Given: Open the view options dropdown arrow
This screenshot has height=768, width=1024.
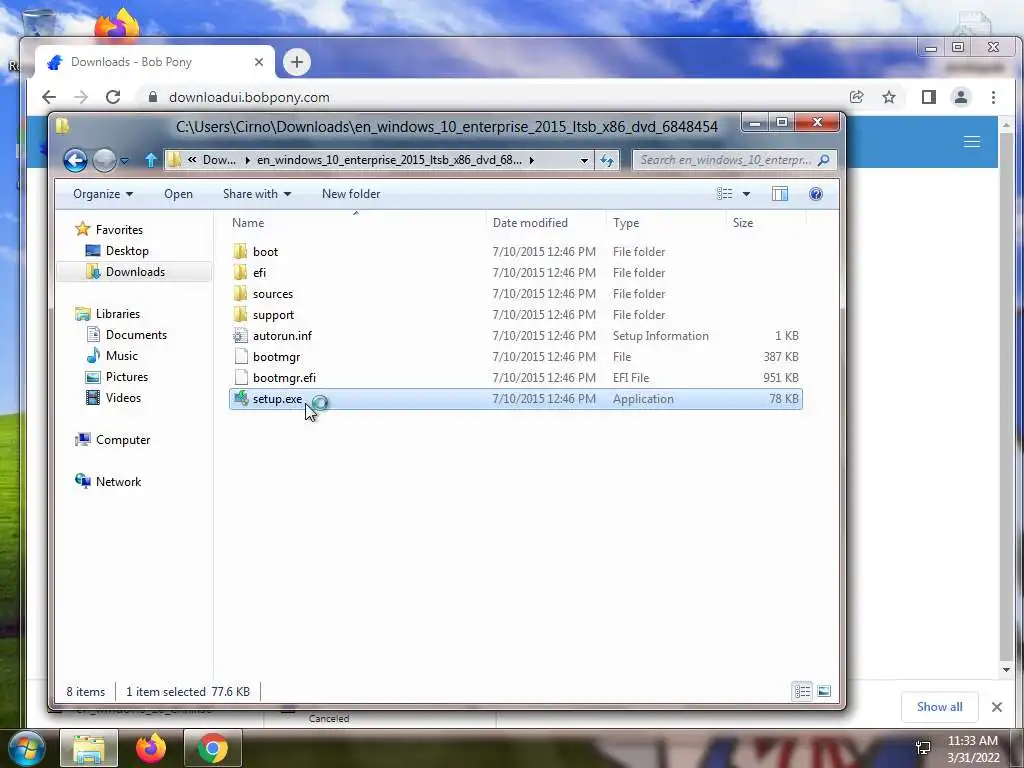Looking at the screenshot, I should tap(746, 194).
